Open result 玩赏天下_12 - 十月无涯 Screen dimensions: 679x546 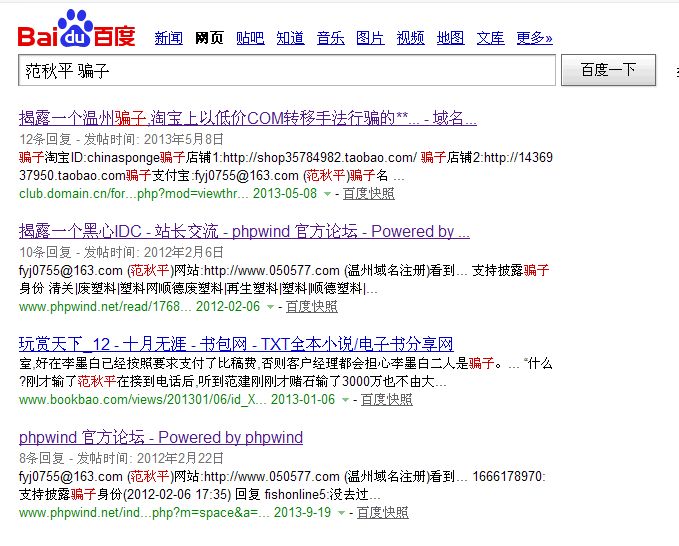click(236, 344)
